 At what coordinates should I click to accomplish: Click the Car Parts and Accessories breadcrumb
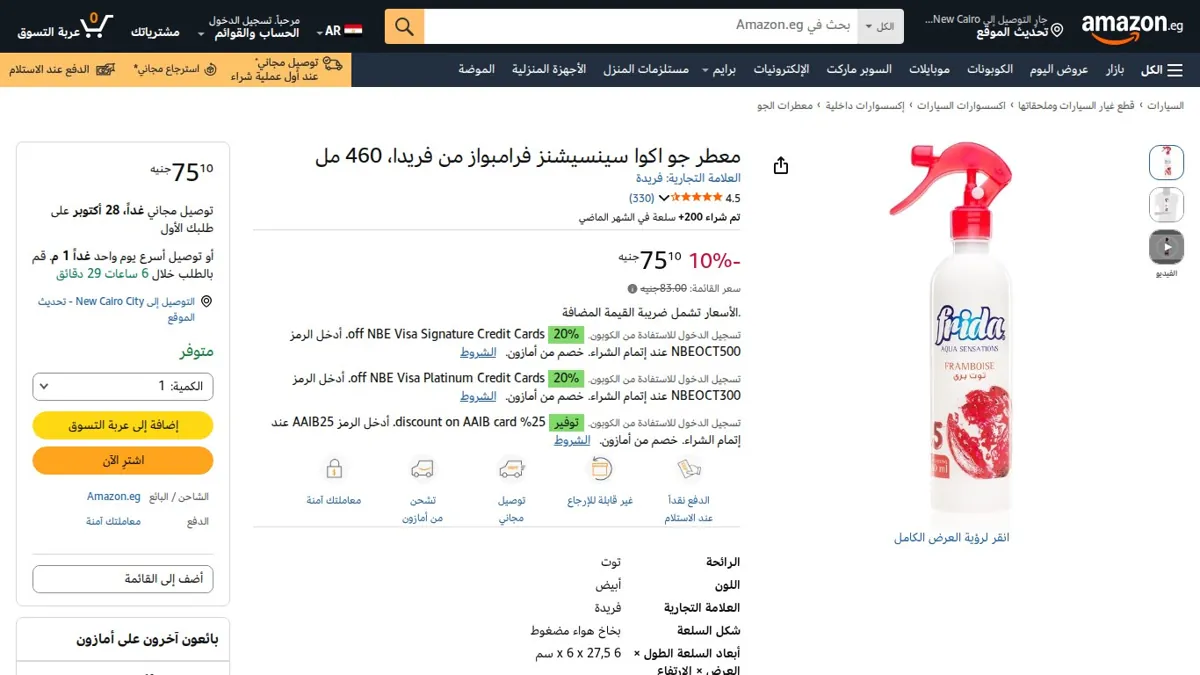coord(1076,105)
